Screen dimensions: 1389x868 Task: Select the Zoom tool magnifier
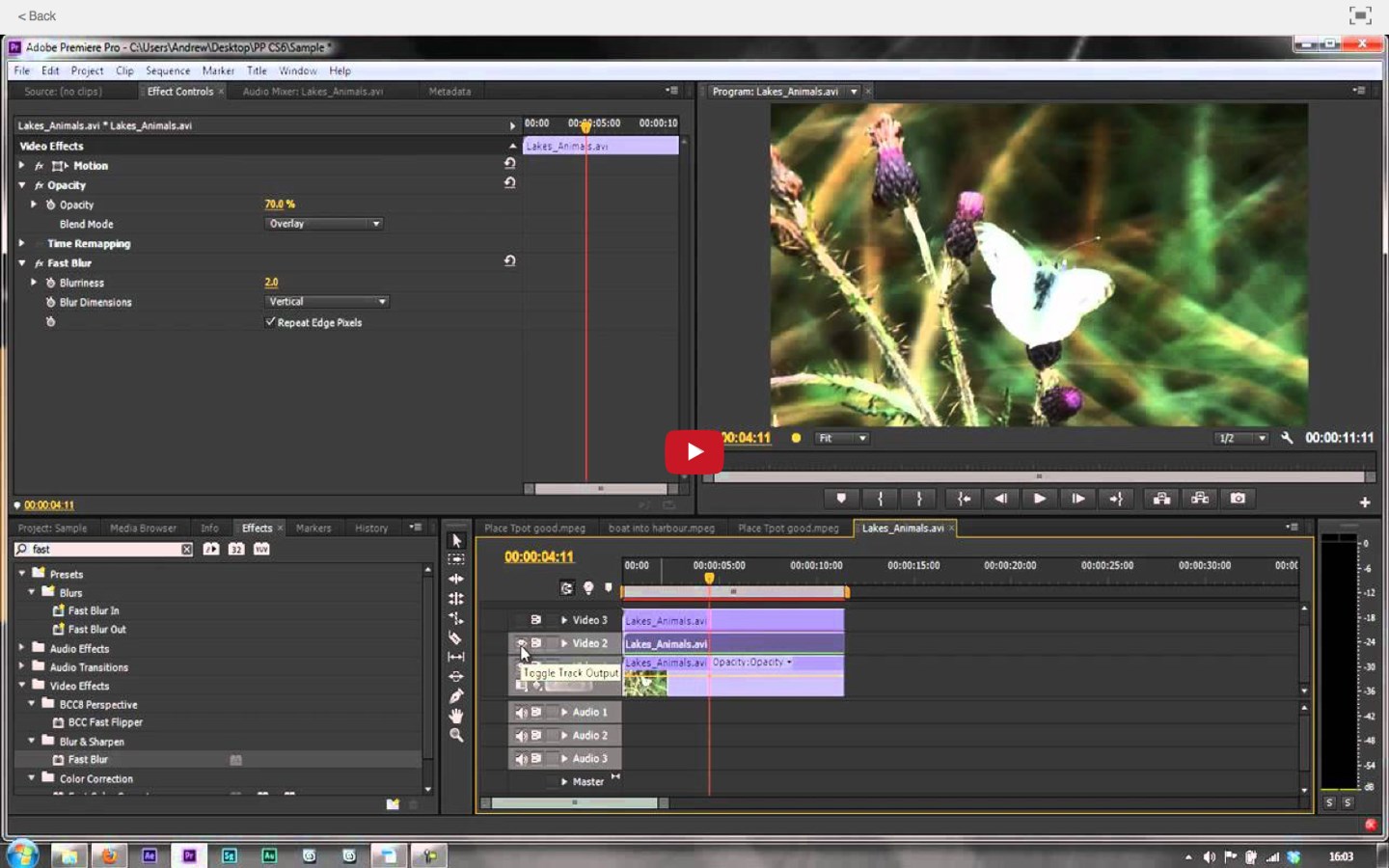coord(456,736)
